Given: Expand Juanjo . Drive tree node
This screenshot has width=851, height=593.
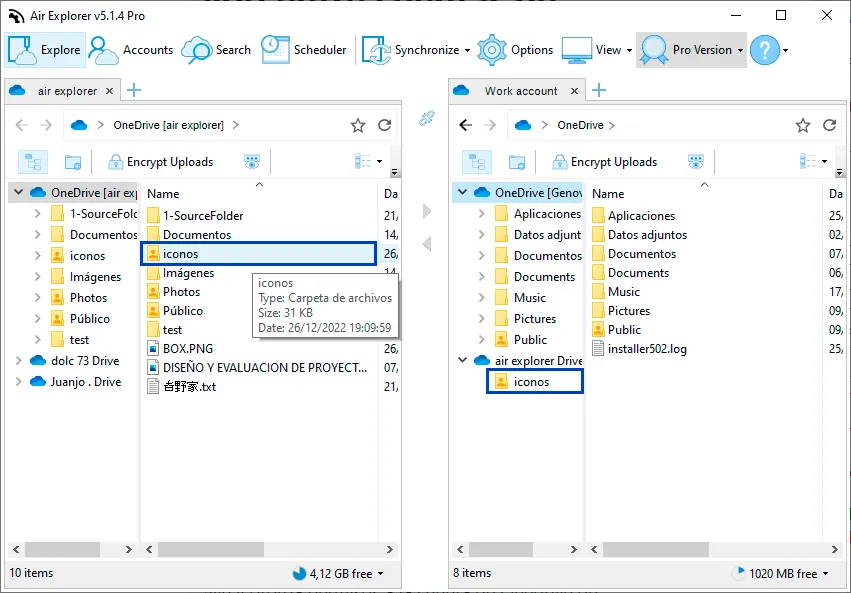Looking at the screenshot, I should click(x=18, y=381).
